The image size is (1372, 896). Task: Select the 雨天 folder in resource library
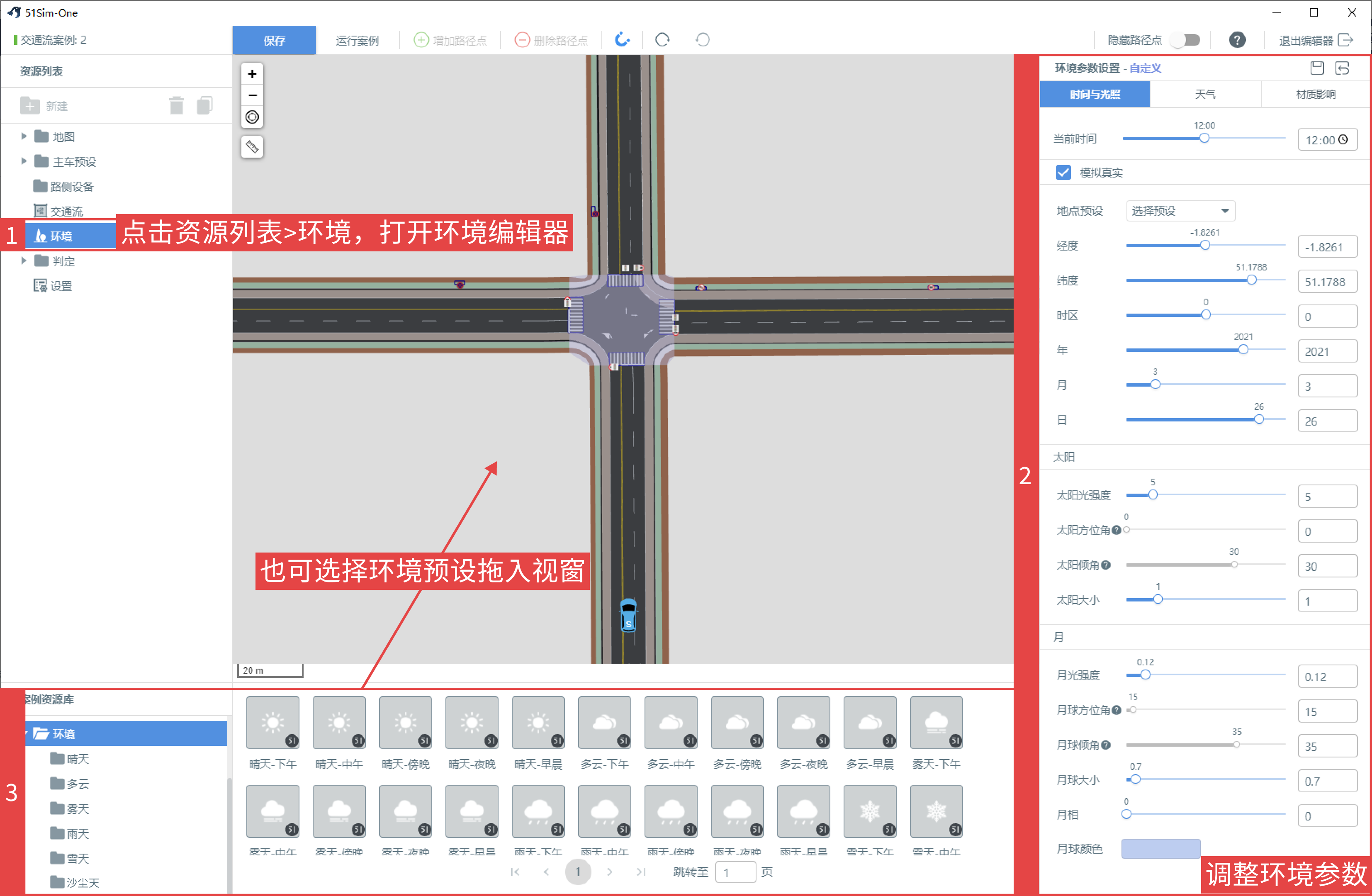pos(77,833)
